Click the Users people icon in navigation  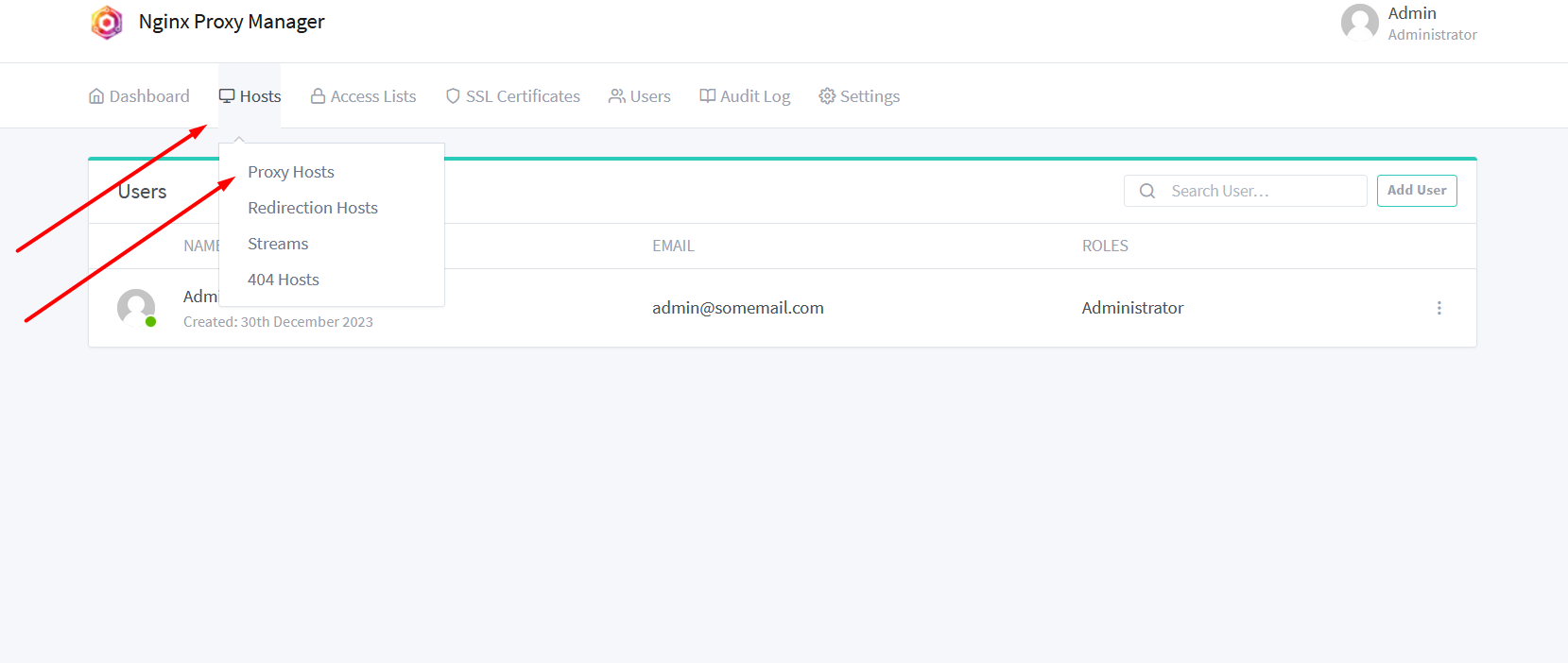(x=617, y=96)
